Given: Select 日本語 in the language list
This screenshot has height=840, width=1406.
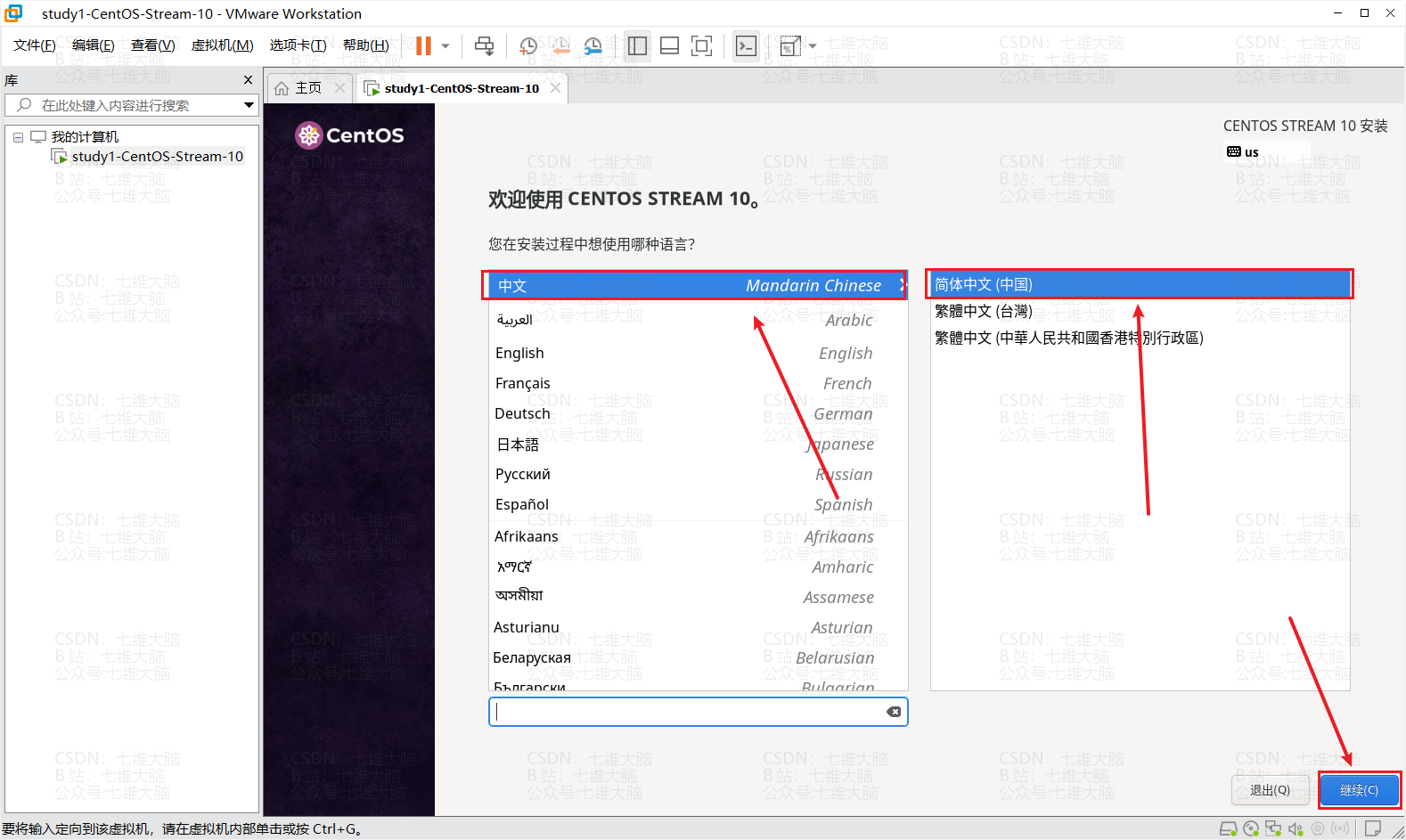Looking at the screenshot, I should click(x=698, y=444).
